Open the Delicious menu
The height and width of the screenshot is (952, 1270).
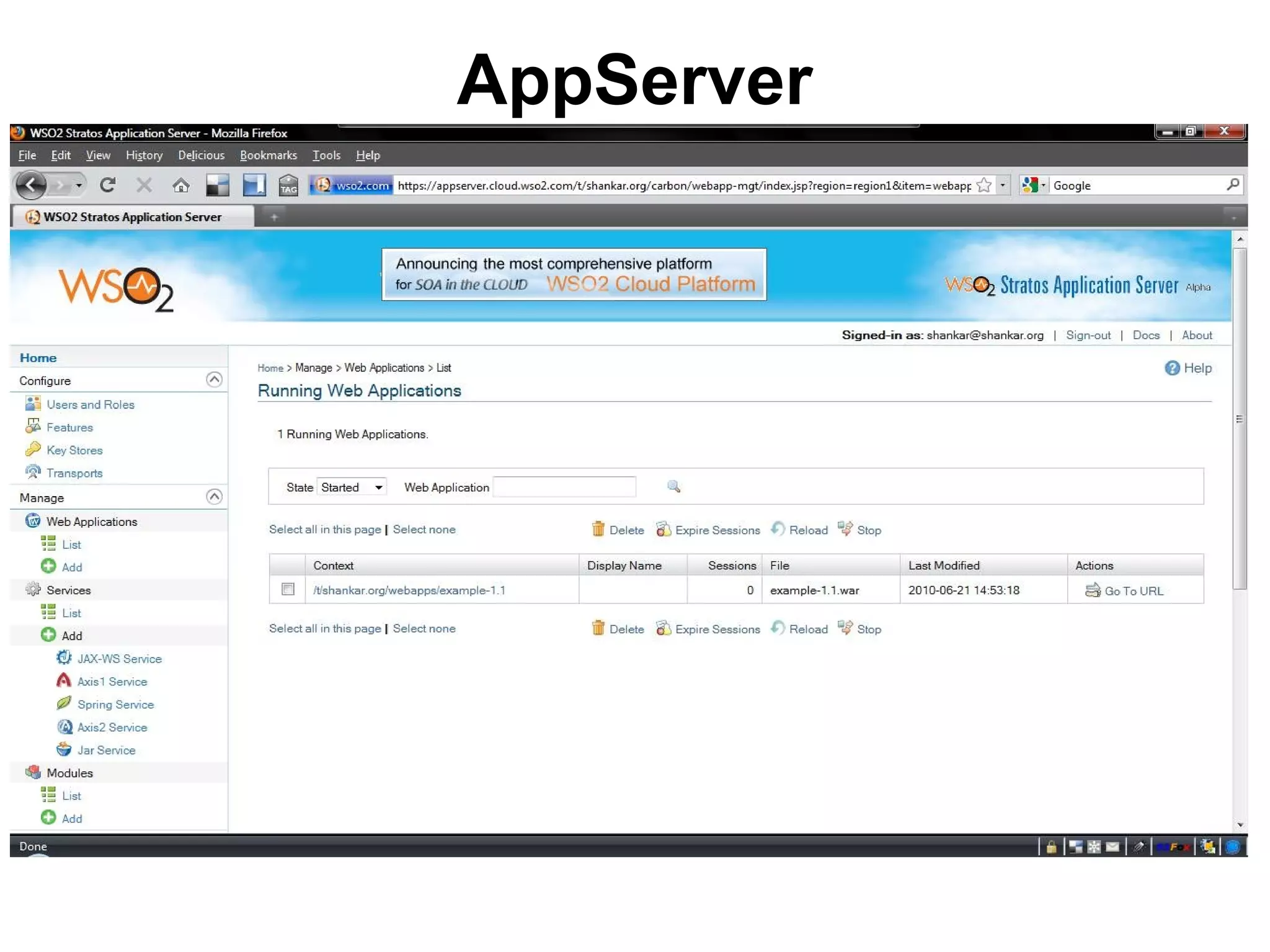[x=201, y=155]
